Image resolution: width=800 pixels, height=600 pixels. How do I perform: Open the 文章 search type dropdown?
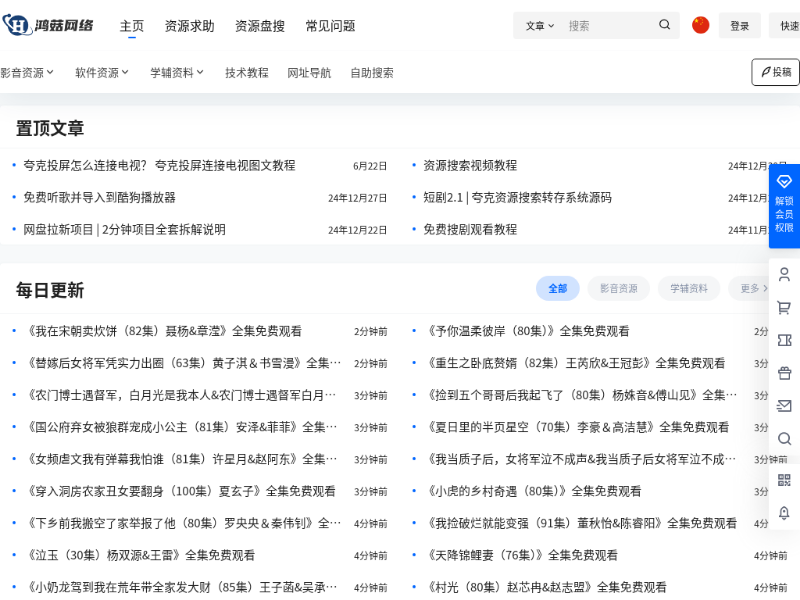click(540, 26)
